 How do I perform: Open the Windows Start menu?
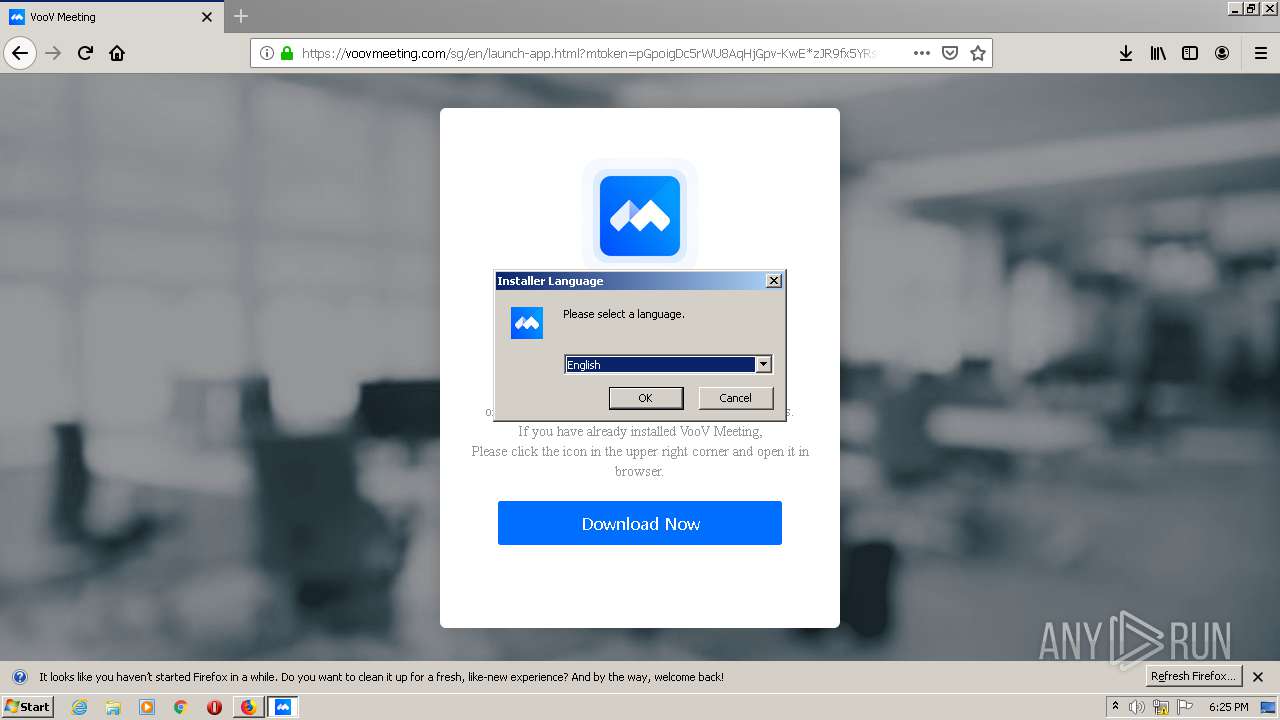tap(28, 707)
